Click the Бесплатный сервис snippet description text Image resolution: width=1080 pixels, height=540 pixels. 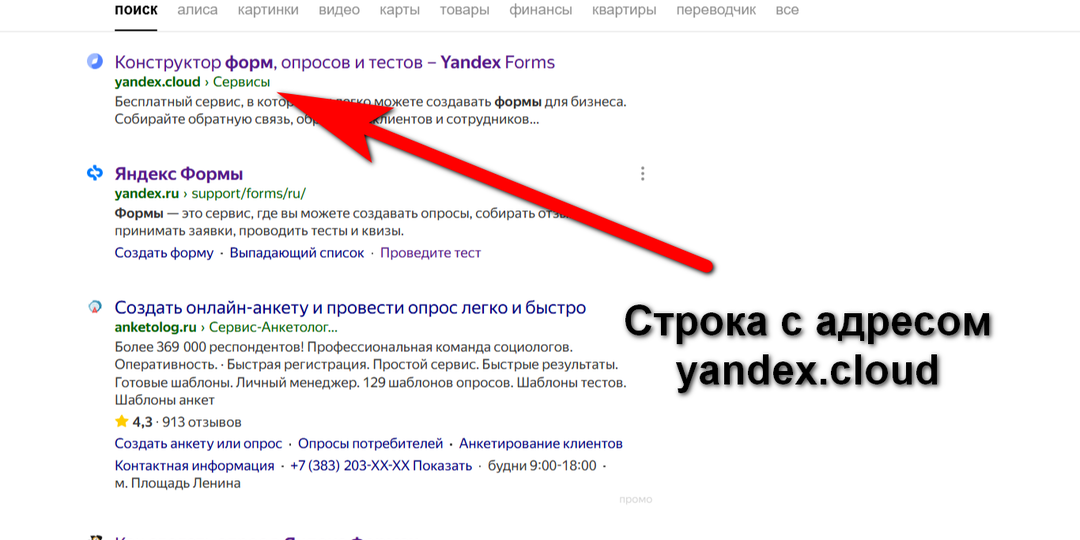(x=371, y=111)
